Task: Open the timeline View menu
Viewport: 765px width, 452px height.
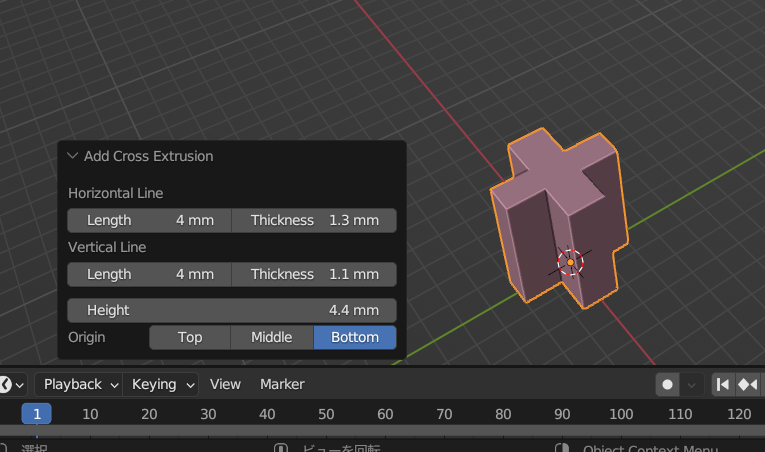Action: click(225, 385)
